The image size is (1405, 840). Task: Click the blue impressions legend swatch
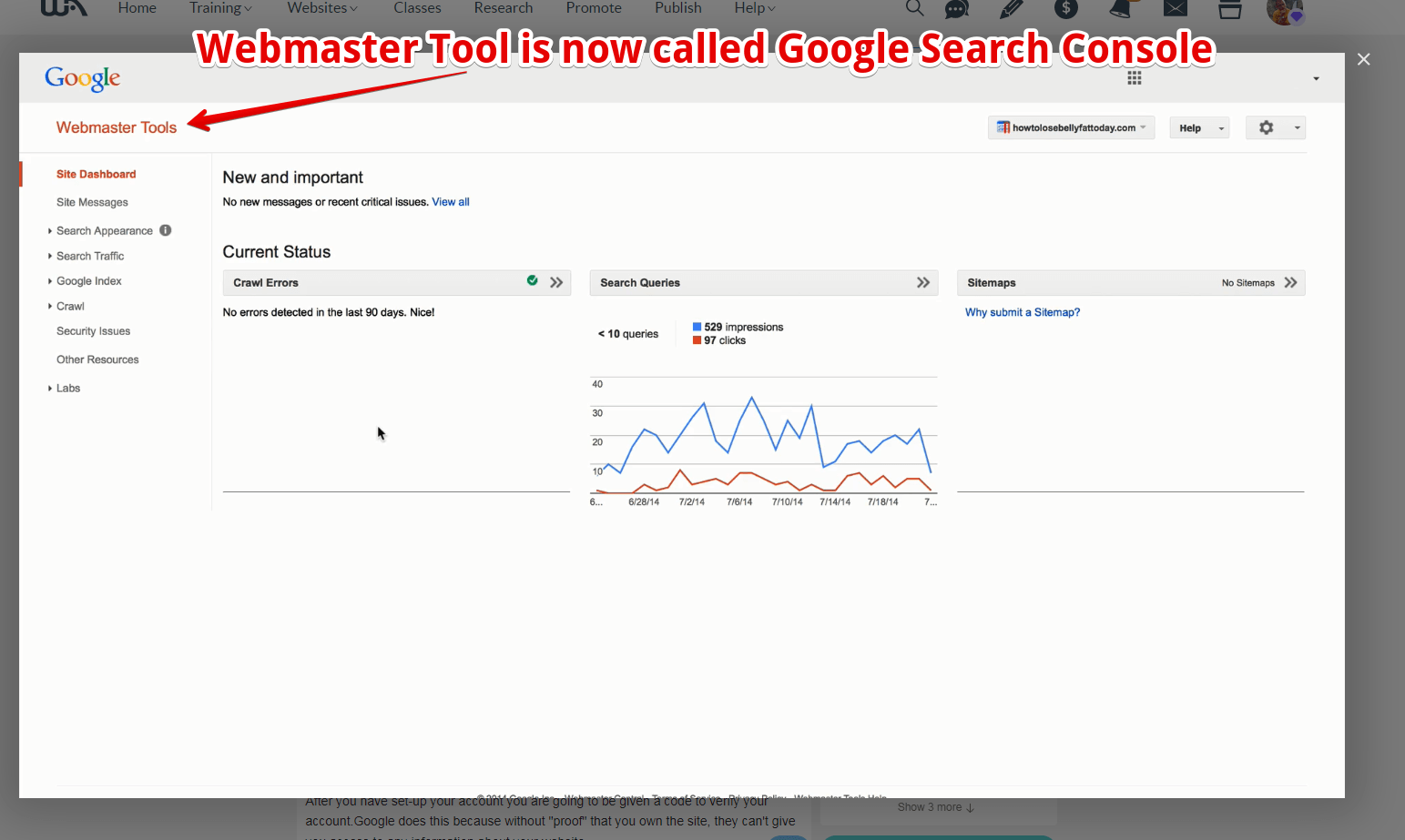pos(697,327)
